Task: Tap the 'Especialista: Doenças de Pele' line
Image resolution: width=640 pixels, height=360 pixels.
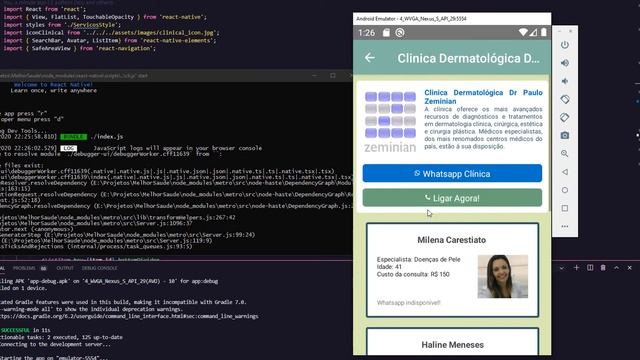Action: pyautogui.click(x=418, y=259)
